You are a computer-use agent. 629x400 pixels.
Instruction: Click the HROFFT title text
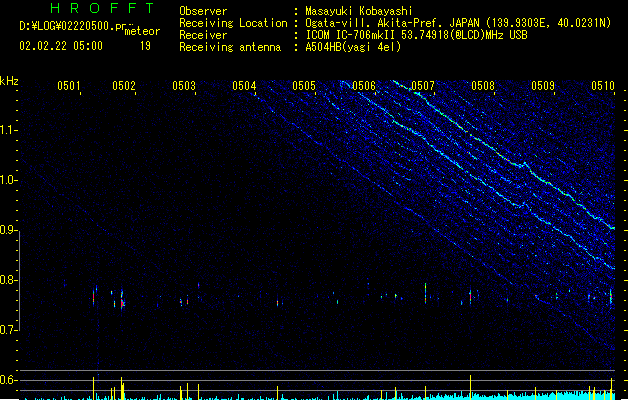[103, 8]
